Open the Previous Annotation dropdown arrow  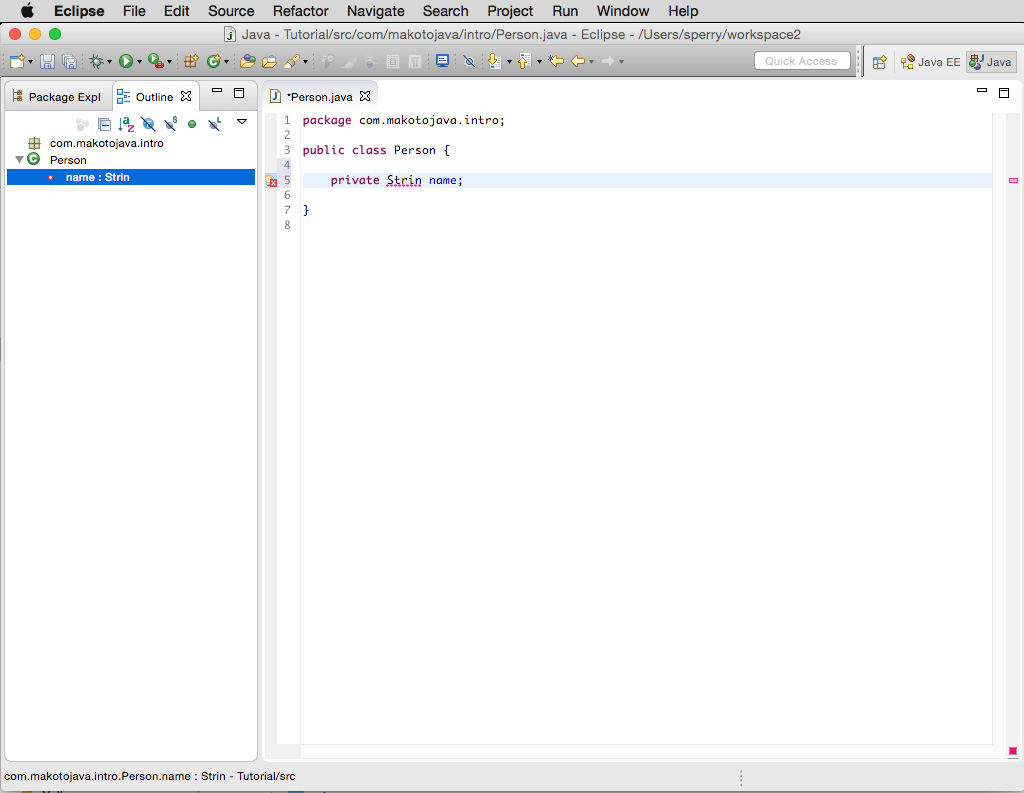pyautogui.click(x=539, y=62)
